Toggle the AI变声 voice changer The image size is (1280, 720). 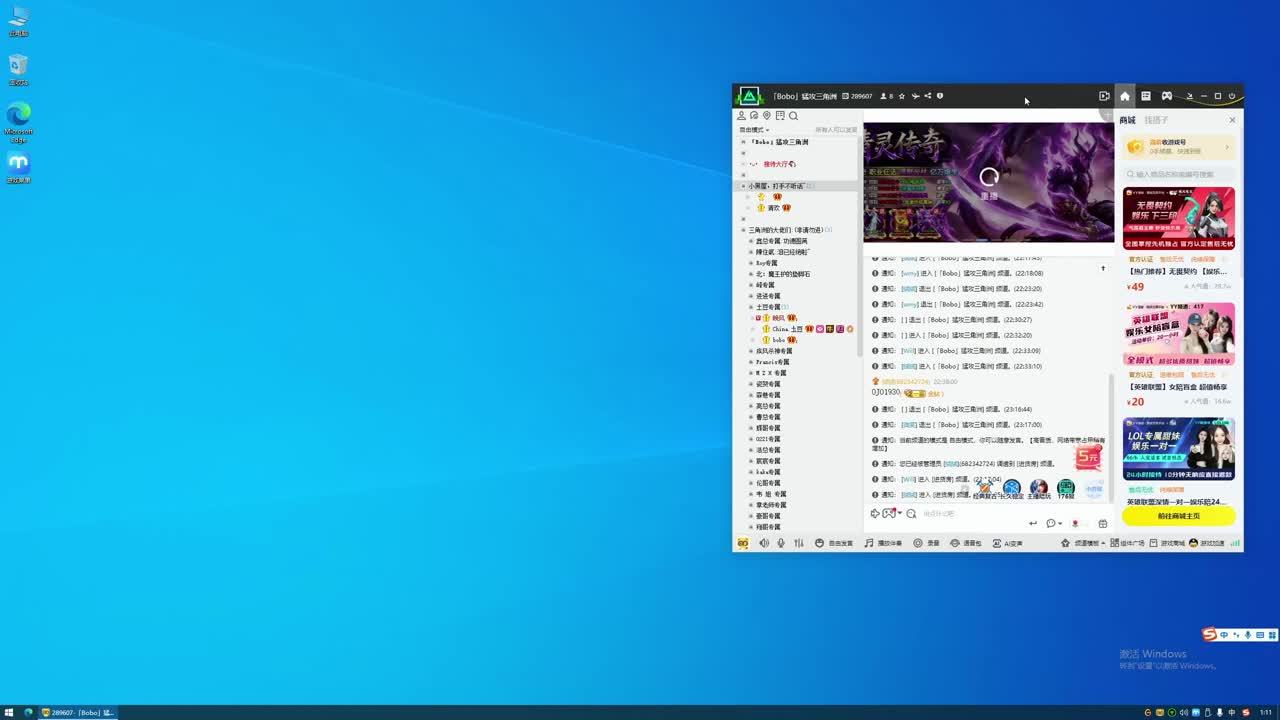pyautogui.click(x=1007, y=543)
